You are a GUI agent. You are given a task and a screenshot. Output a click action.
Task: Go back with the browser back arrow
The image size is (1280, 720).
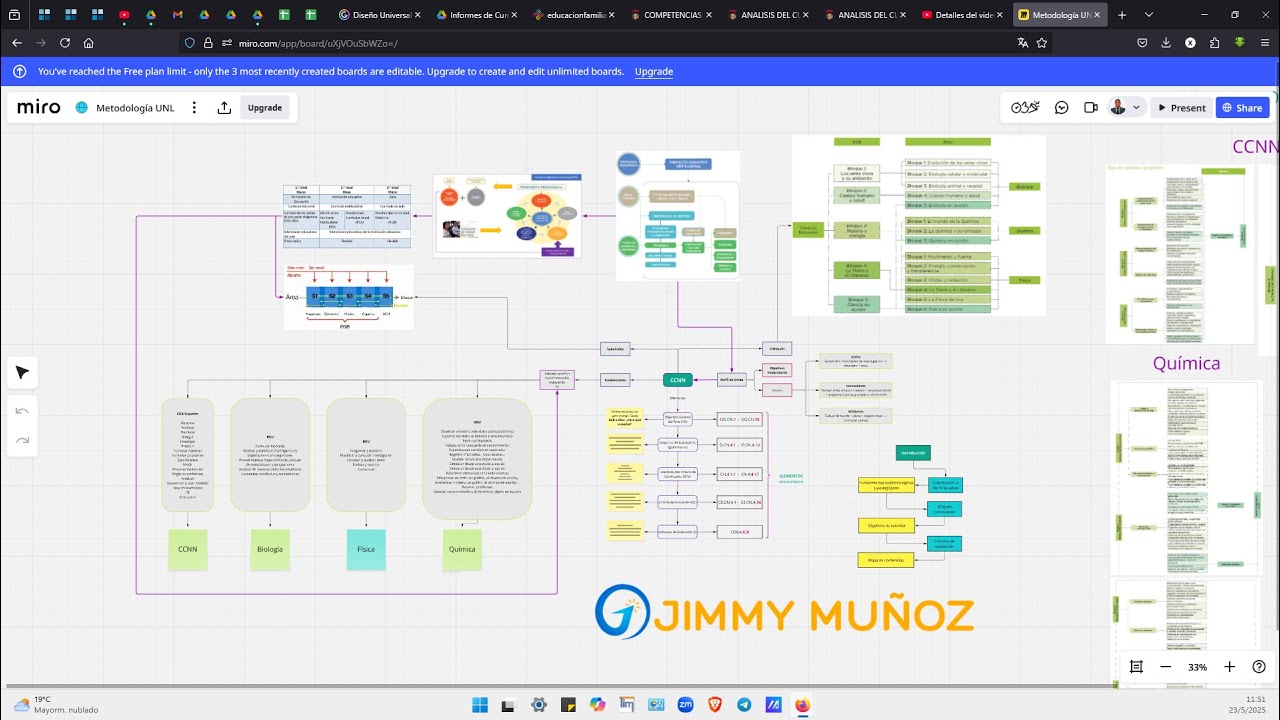(x=16, y=43)
